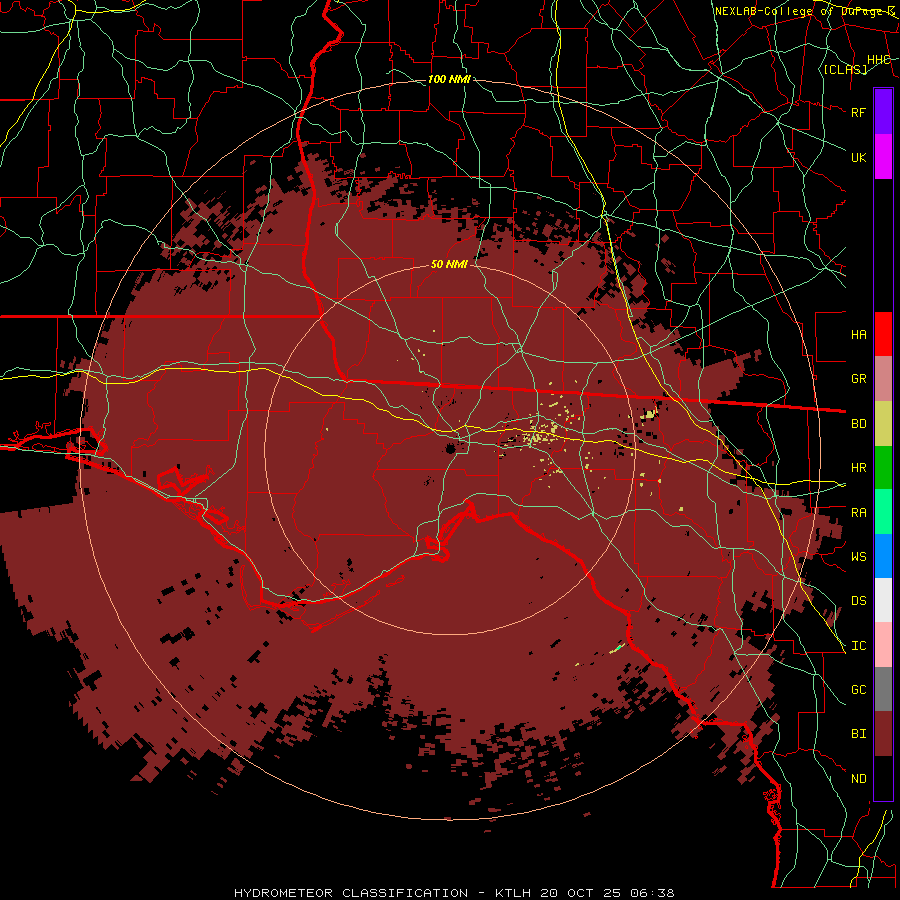Click the '06:38' timestamp text
Viewport: 900px width, 900px height.
tap(652, 893)
